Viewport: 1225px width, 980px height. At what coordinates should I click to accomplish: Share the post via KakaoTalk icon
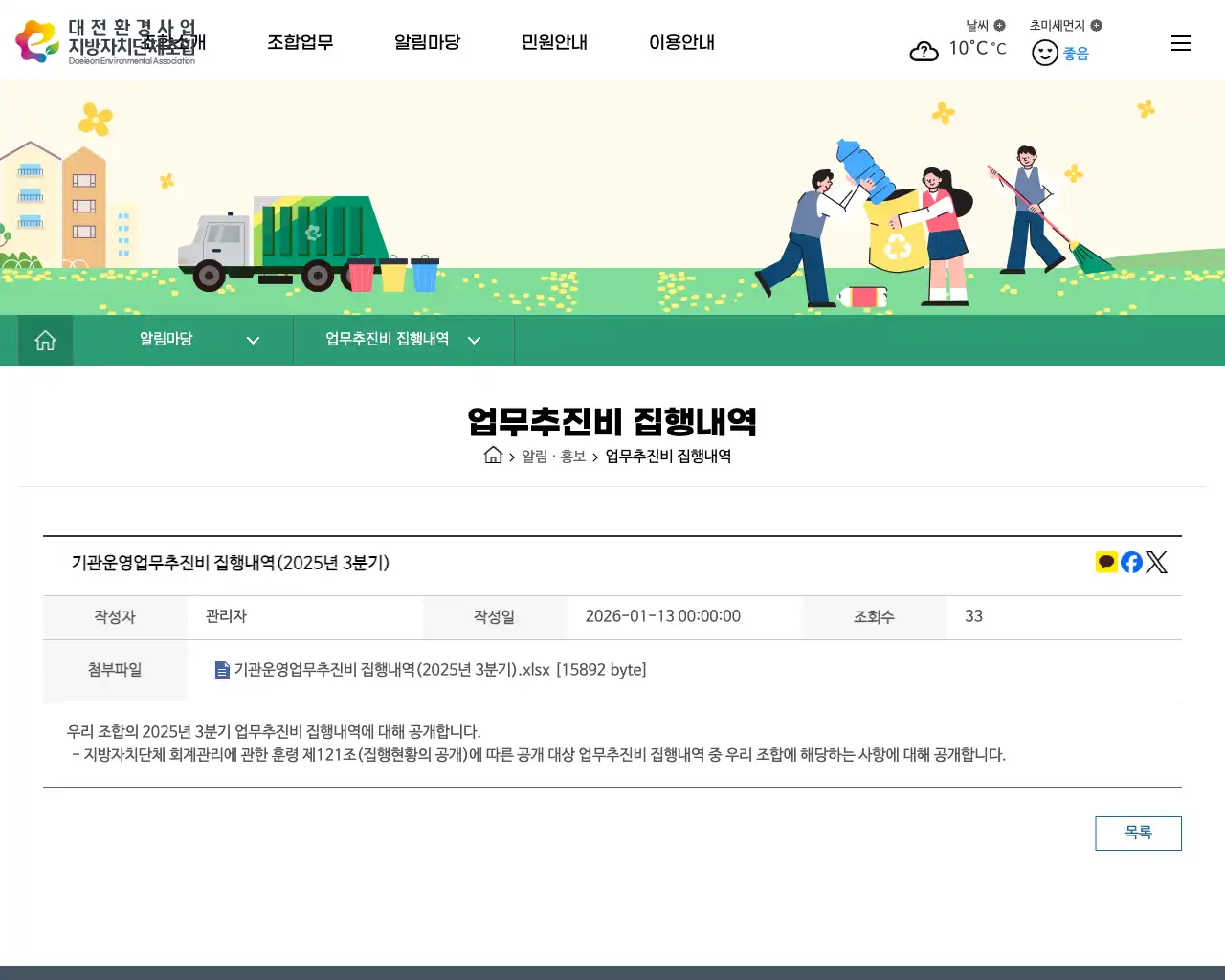click(x=1106, y=562)
